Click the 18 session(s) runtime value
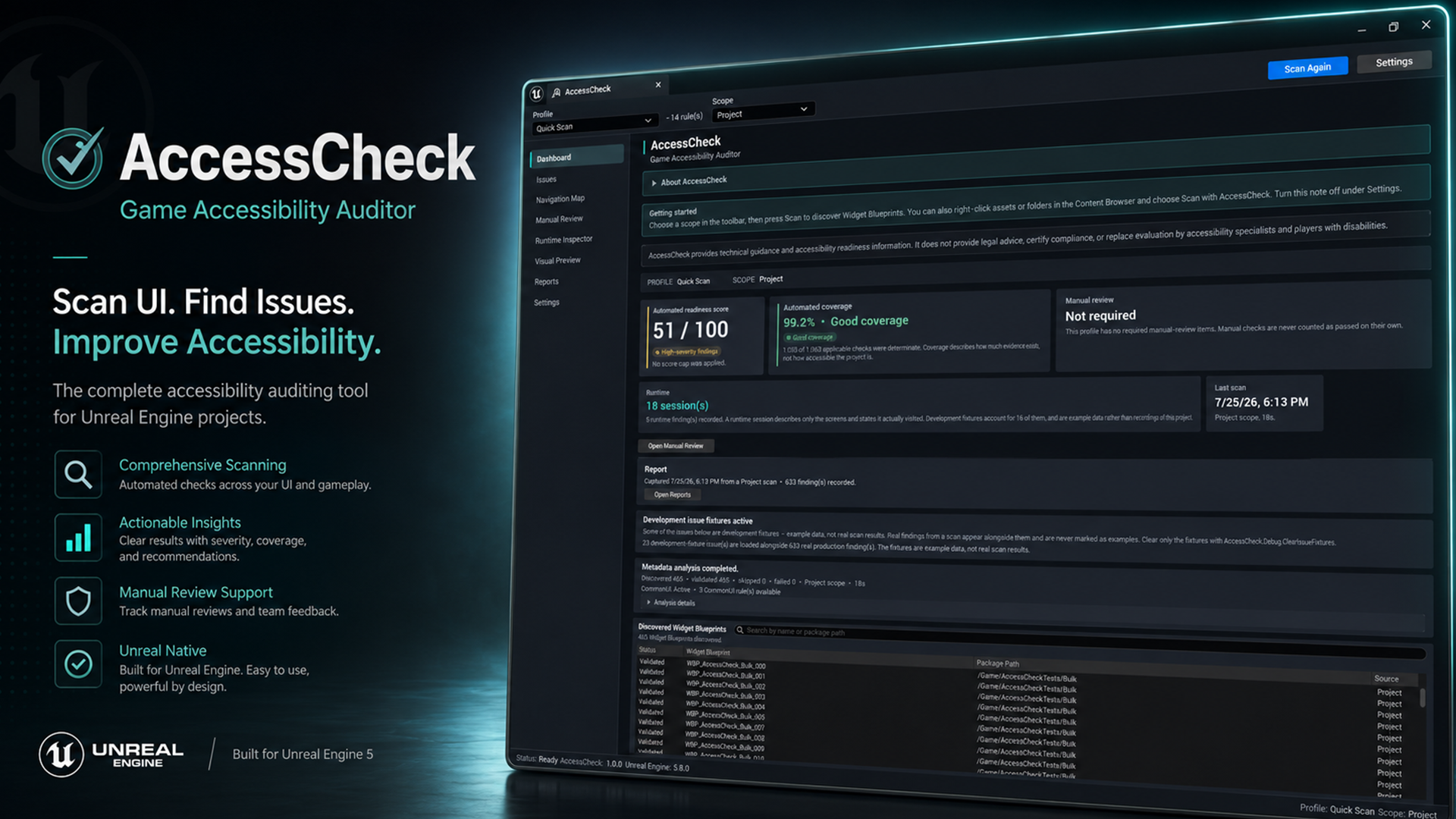This screenshot has width=1456, height=819. tap(676, 406)
